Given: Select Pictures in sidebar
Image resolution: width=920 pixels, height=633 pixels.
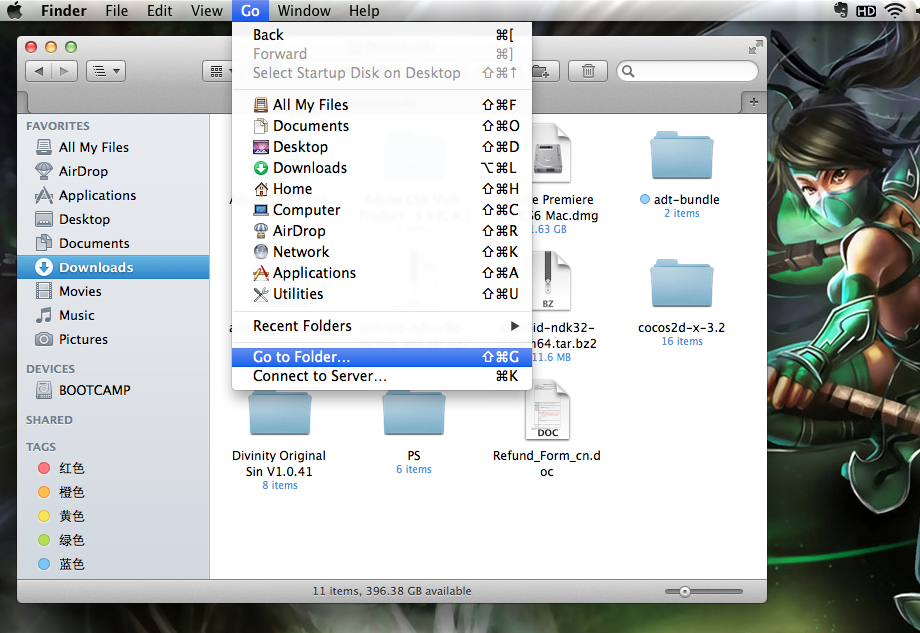Looking at the screenshot, I should click(113, 340).
